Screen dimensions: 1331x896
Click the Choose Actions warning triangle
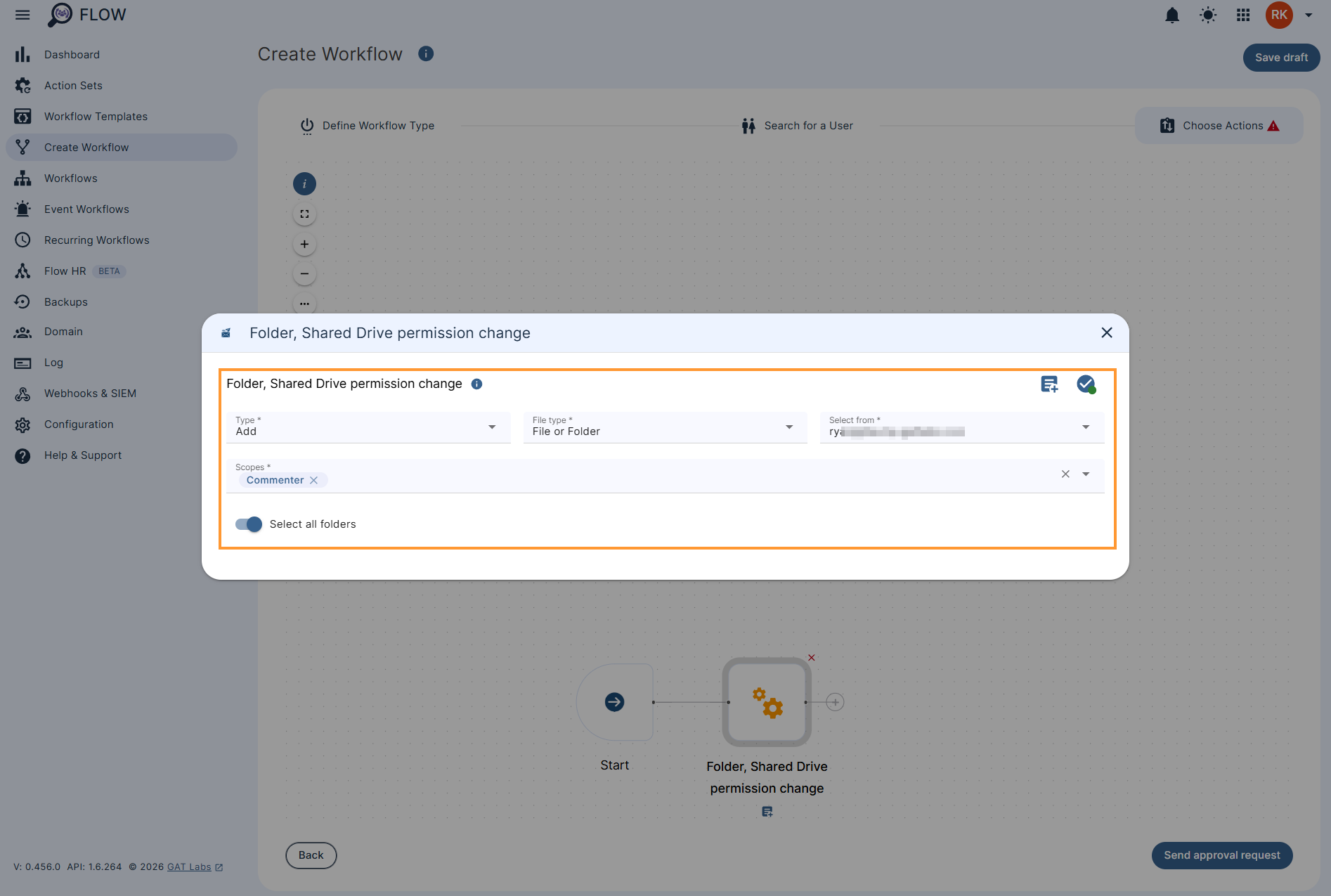point(1273,126)
